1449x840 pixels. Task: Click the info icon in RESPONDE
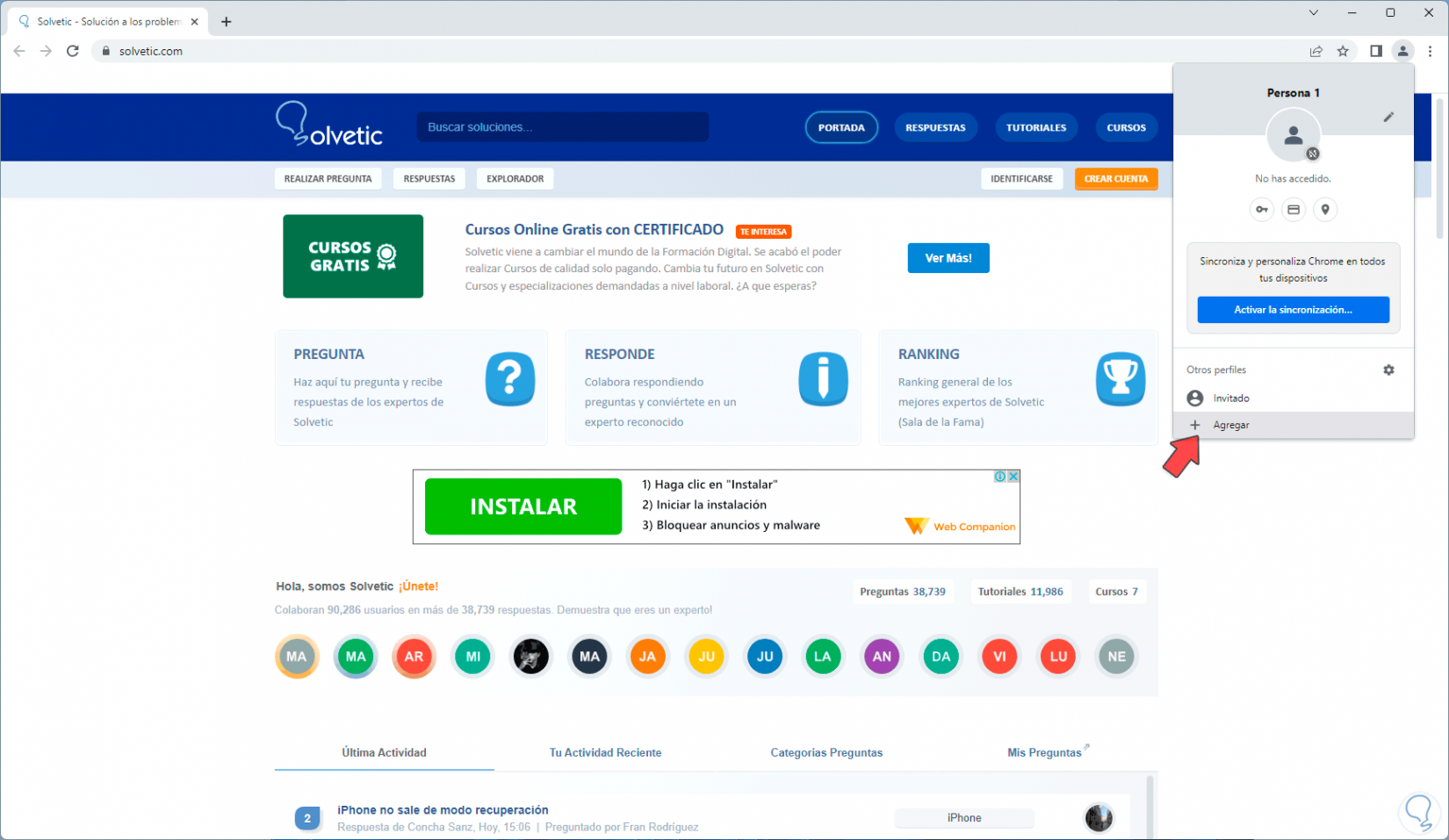click(x=823, y=379)
